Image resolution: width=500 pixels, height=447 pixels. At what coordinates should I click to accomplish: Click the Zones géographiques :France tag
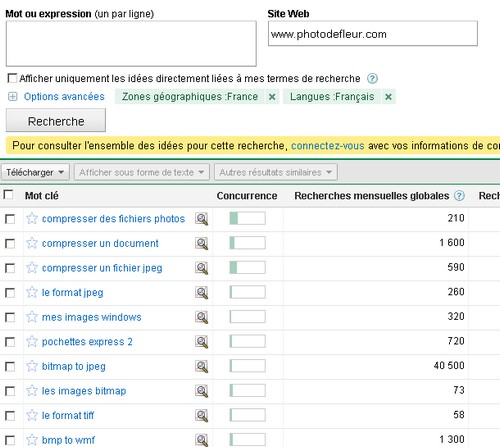tap(190, 97)
